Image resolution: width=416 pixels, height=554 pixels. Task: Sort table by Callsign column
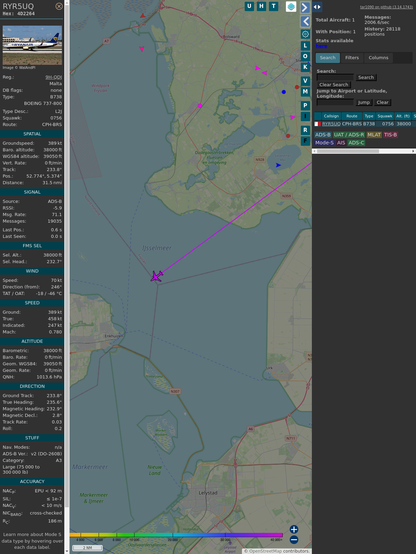[x=331, y=116]
